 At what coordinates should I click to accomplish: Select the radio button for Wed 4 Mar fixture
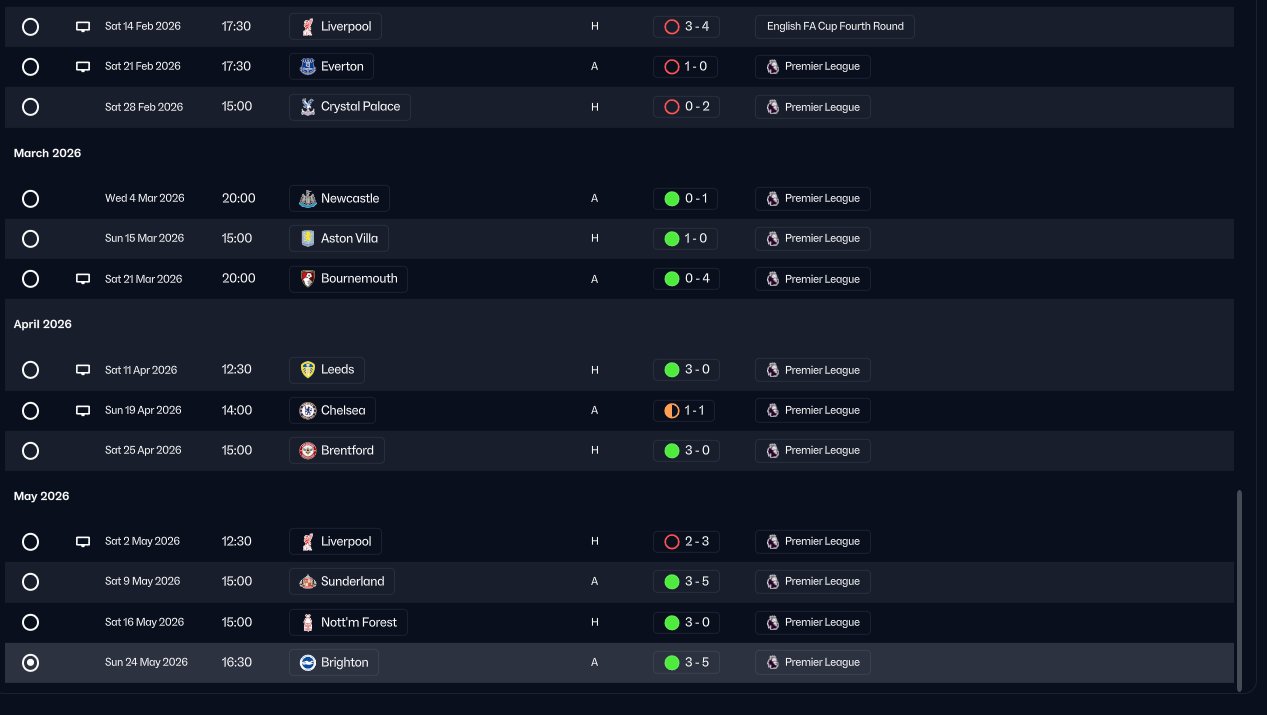click(x=30, y=198)
